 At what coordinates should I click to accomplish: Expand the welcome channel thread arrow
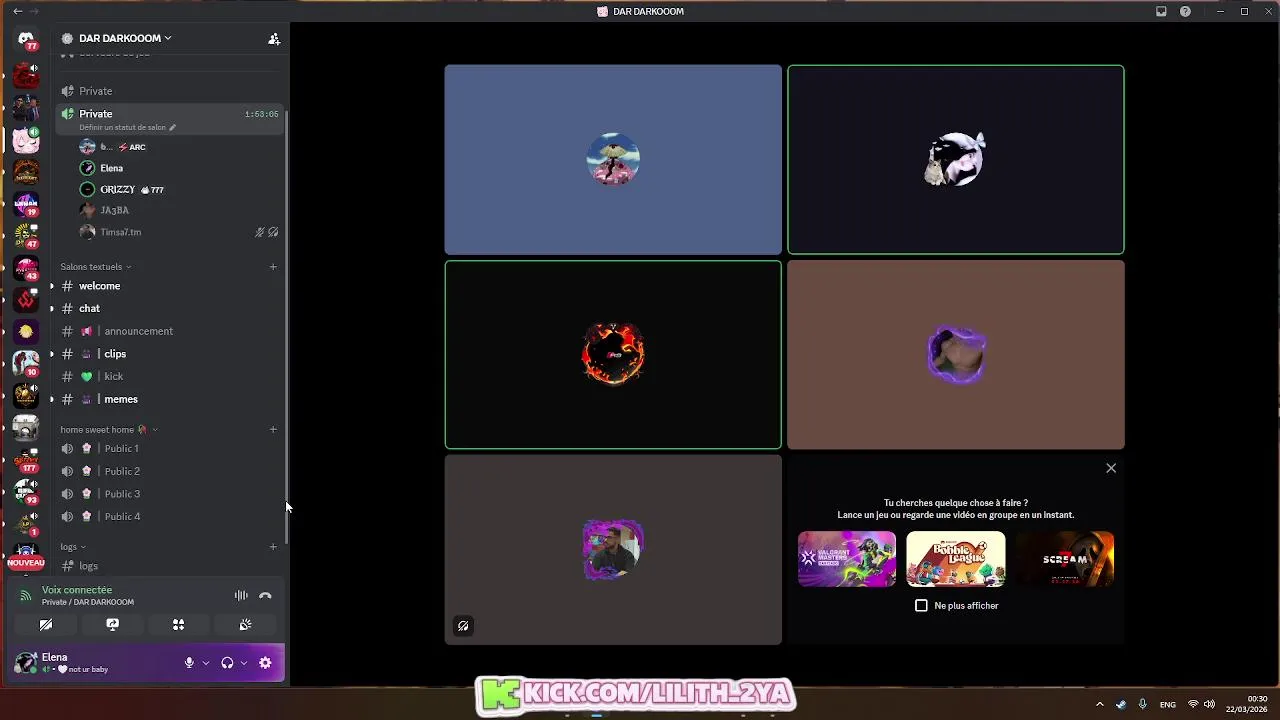(x=52, y=286)
